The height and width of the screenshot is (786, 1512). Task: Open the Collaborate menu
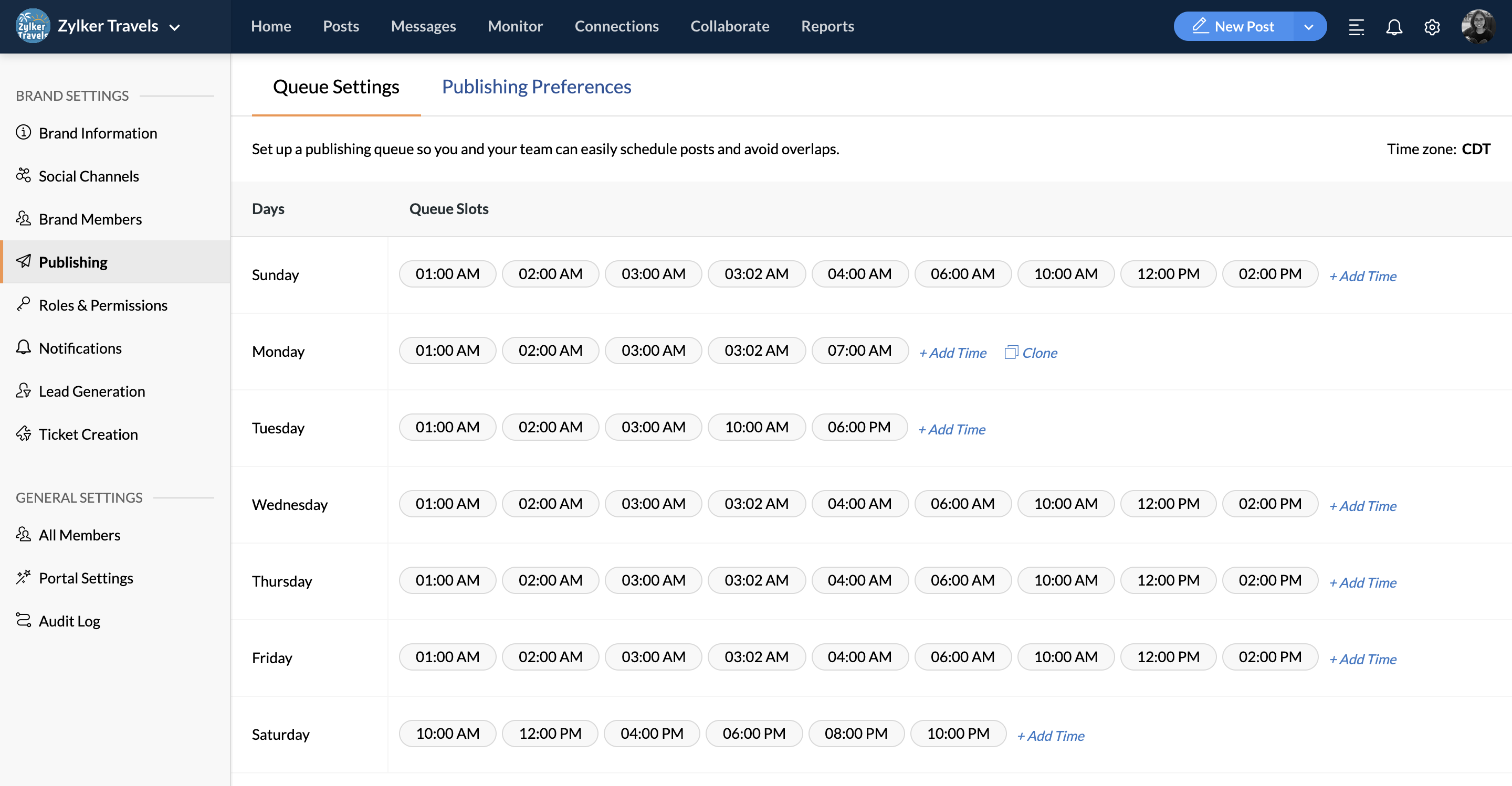tap(730, 26)
